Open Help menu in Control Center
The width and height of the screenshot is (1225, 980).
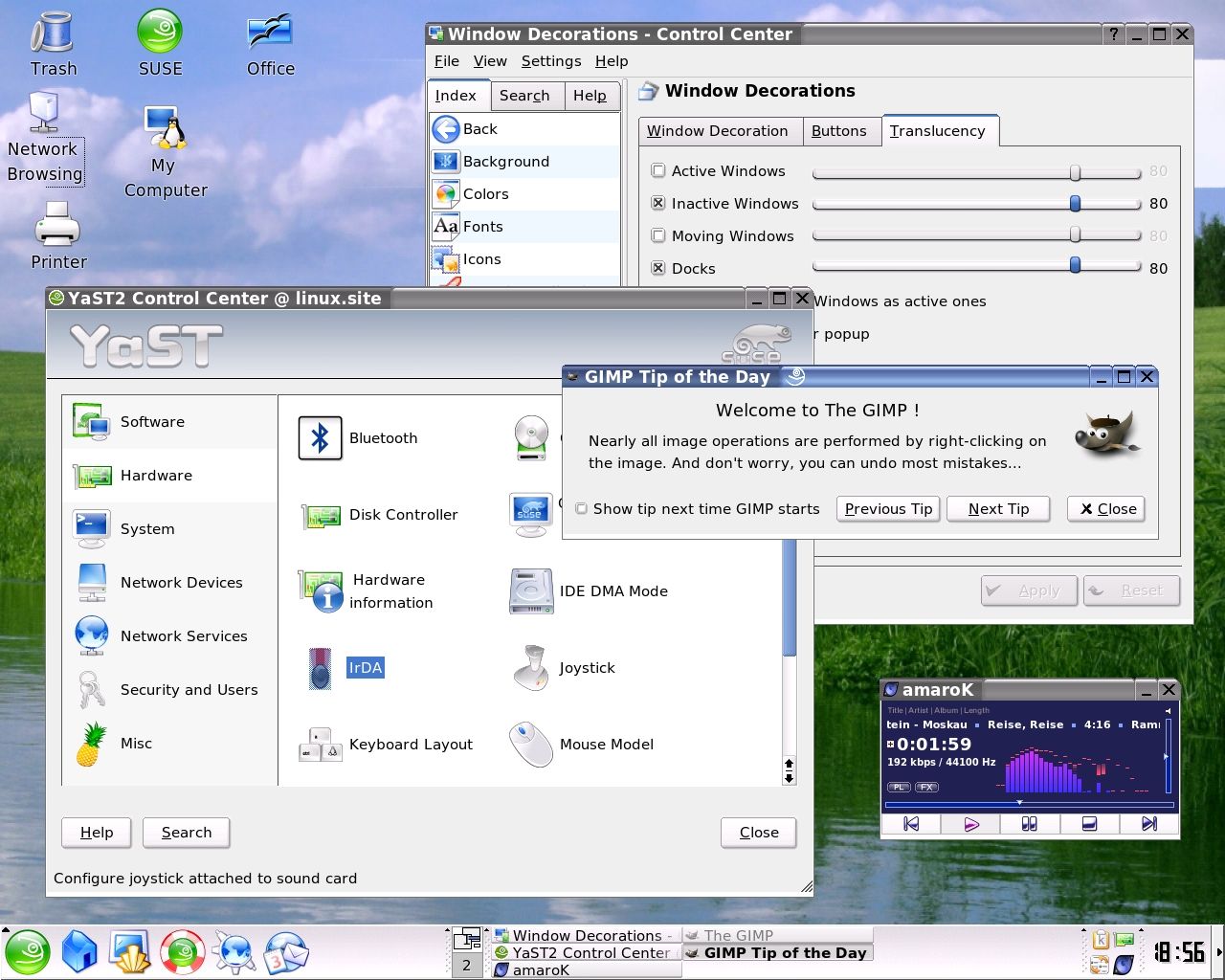[612, 61]
